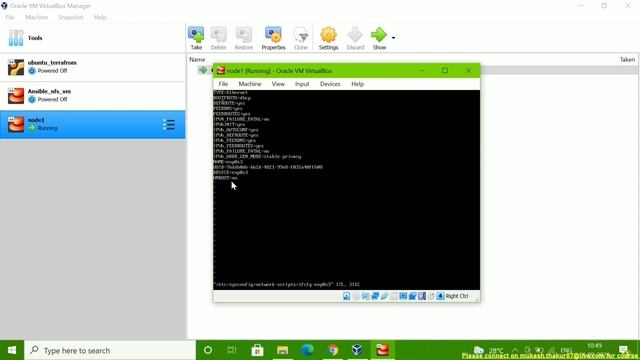Open Cortana circle icon on taskbar
Viewport: 640px width, 360px height.
[208, 350]
